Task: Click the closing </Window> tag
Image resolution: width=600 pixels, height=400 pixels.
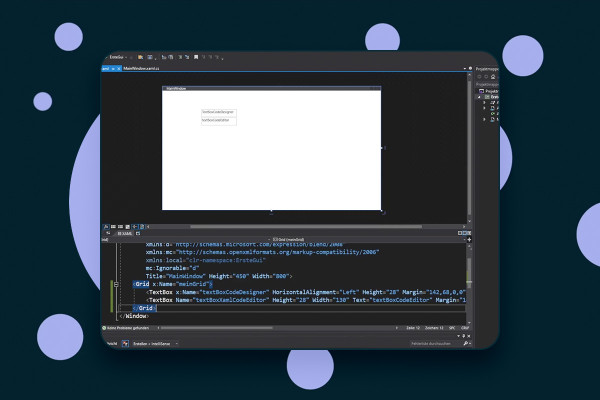Action: [134, 316]
